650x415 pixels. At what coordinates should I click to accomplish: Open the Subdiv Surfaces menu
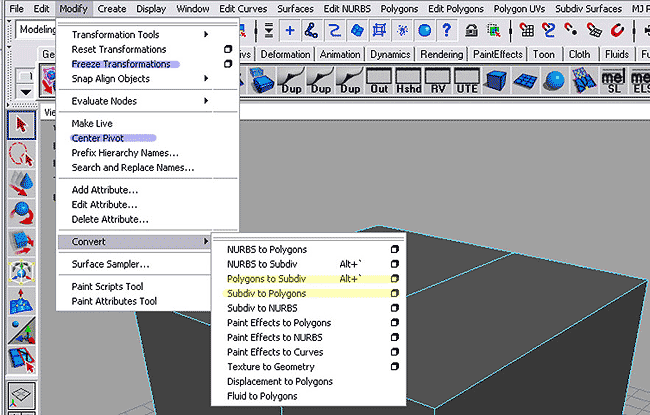point(588,9)
